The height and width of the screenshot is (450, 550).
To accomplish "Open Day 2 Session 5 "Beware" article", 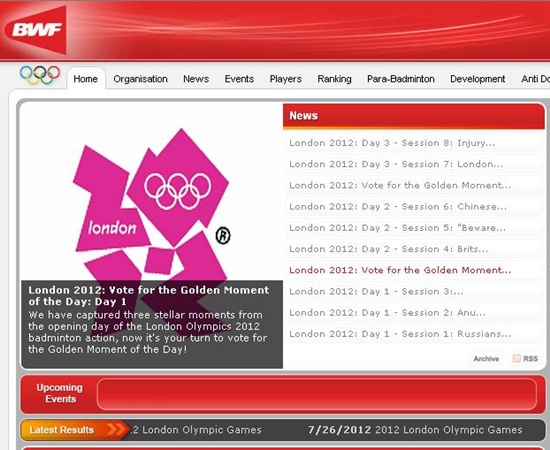I will pos(397,228).
